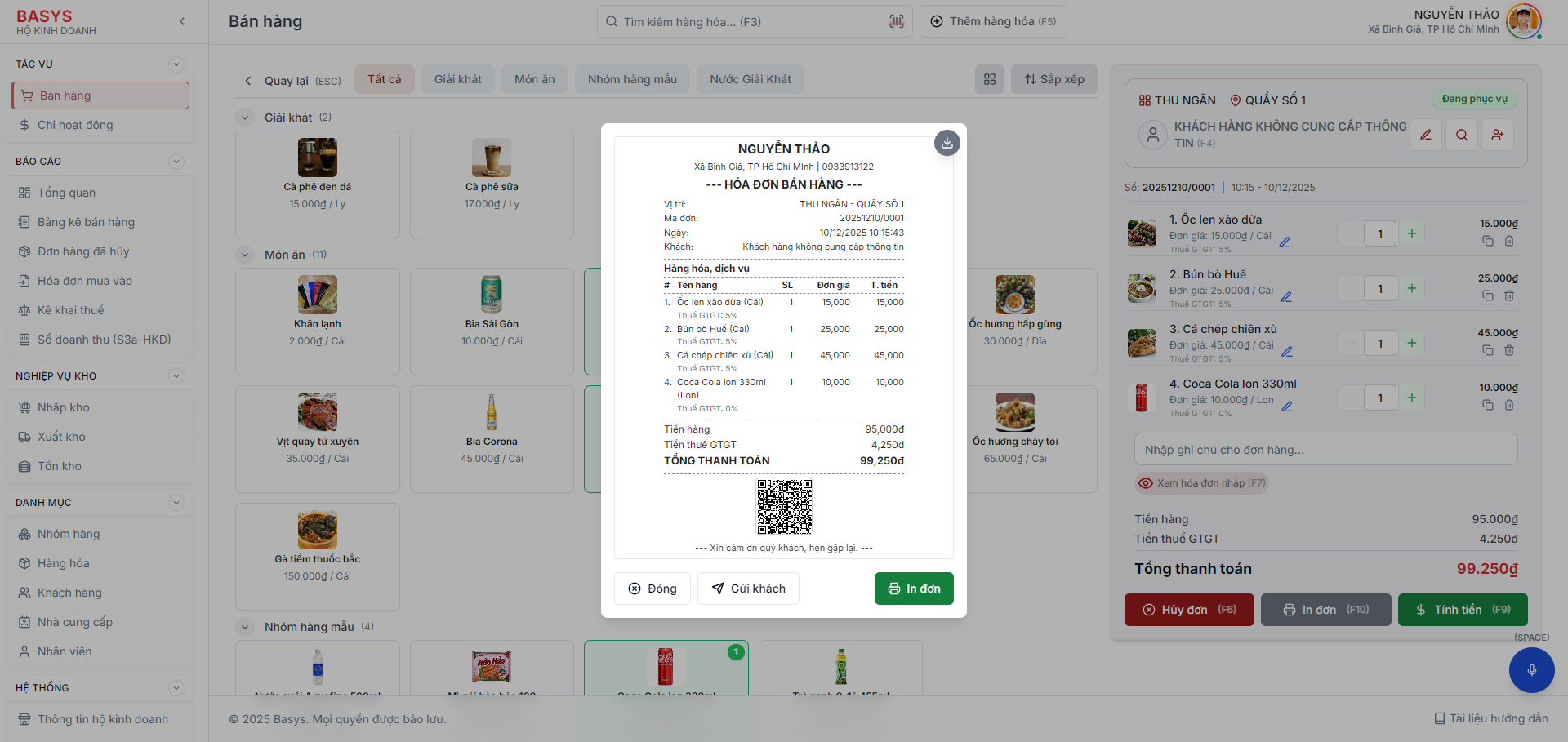Increase quantity of Coca Cola lon 330ml
1568x742 pixels.
(1411, 398)
